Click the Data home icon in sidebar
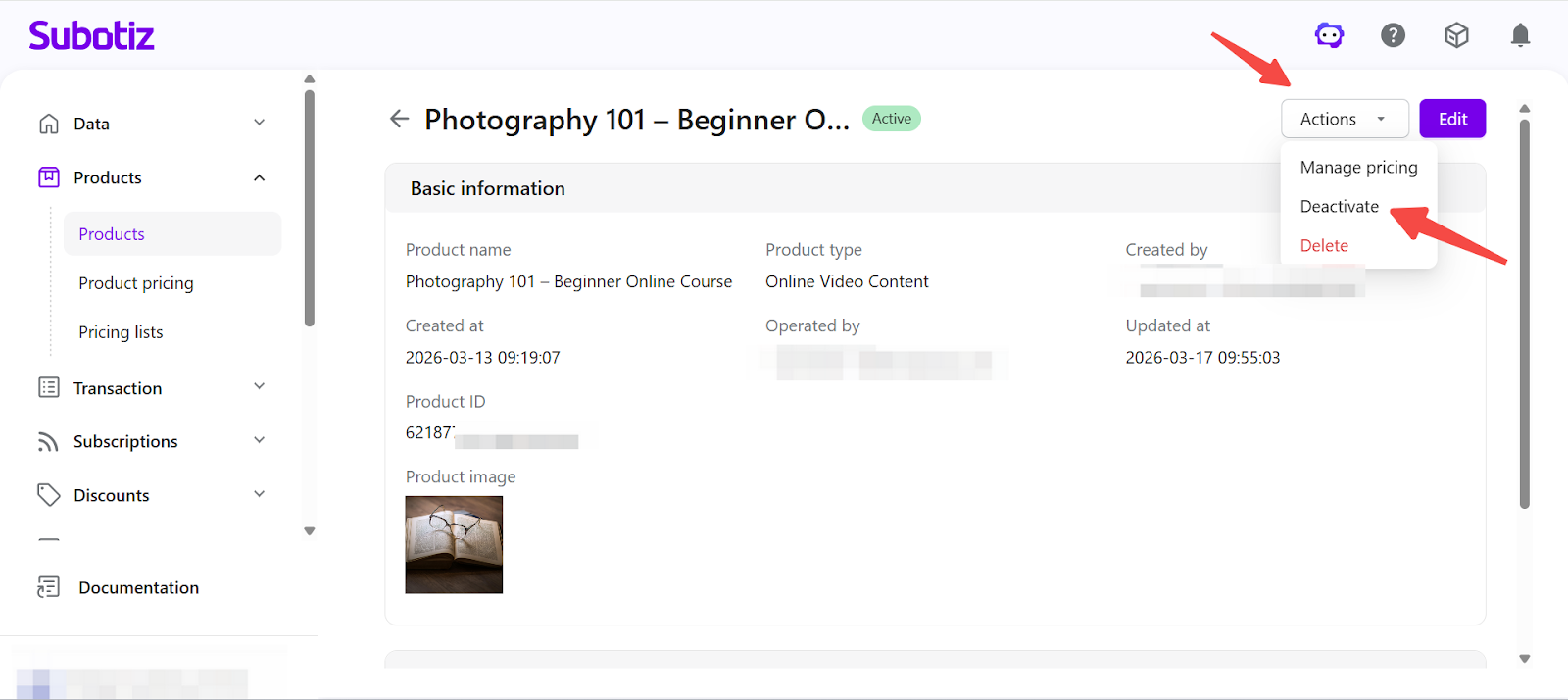The height and width of the screenshot is (700, 1568). pos(49,124)
